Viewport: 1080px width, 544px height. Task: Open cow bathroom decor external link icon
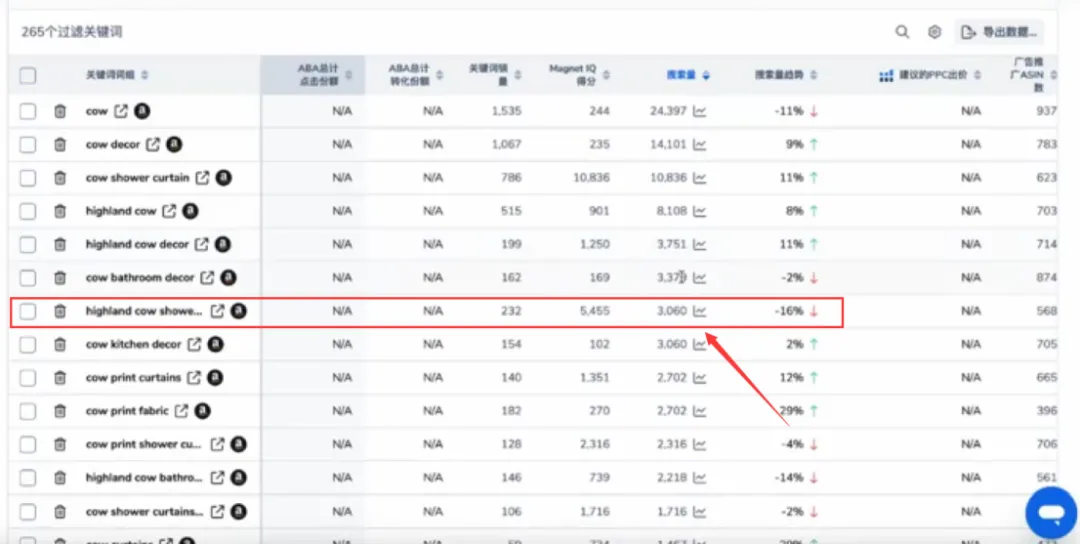[x=207, y=278]
